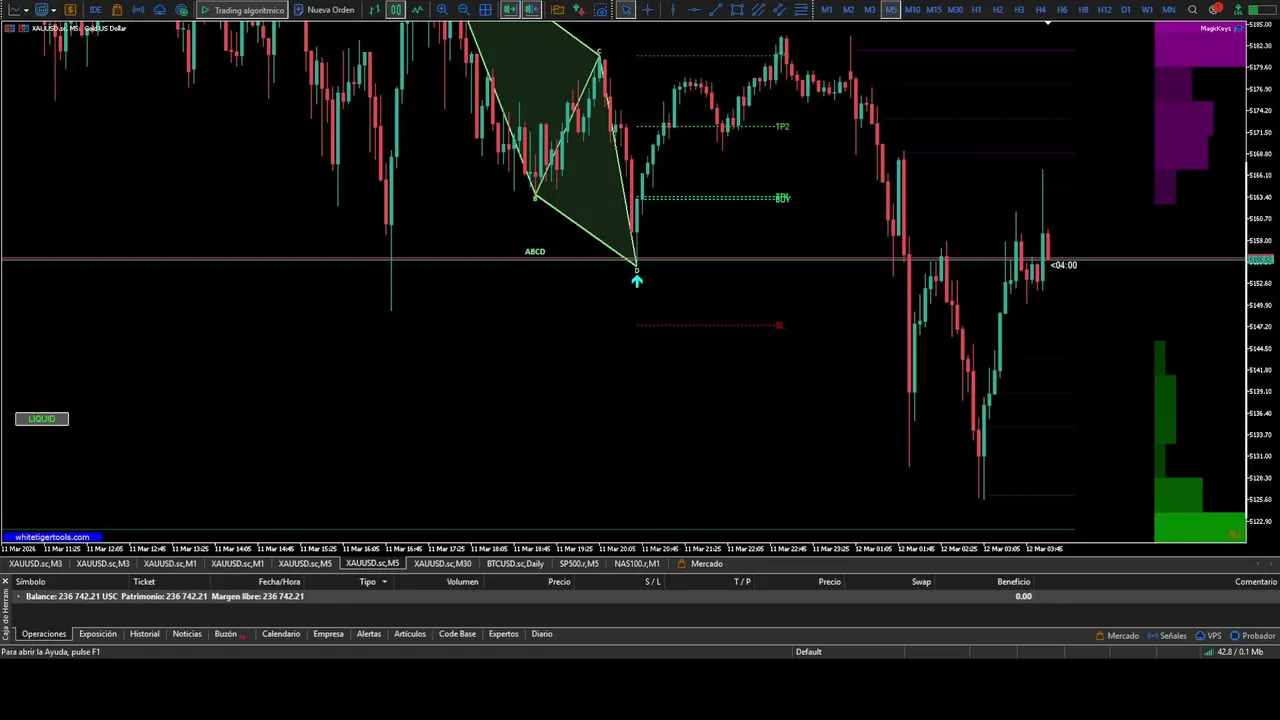Open the whitetigertools.com link
The image size is (1280, 720).
[x=52, y=537]
